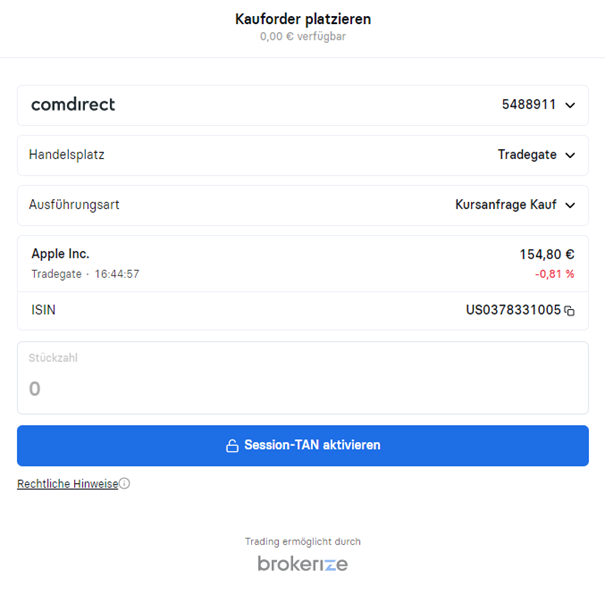
Task: Click the 154,80 € price quote
Action: (547, 254)
